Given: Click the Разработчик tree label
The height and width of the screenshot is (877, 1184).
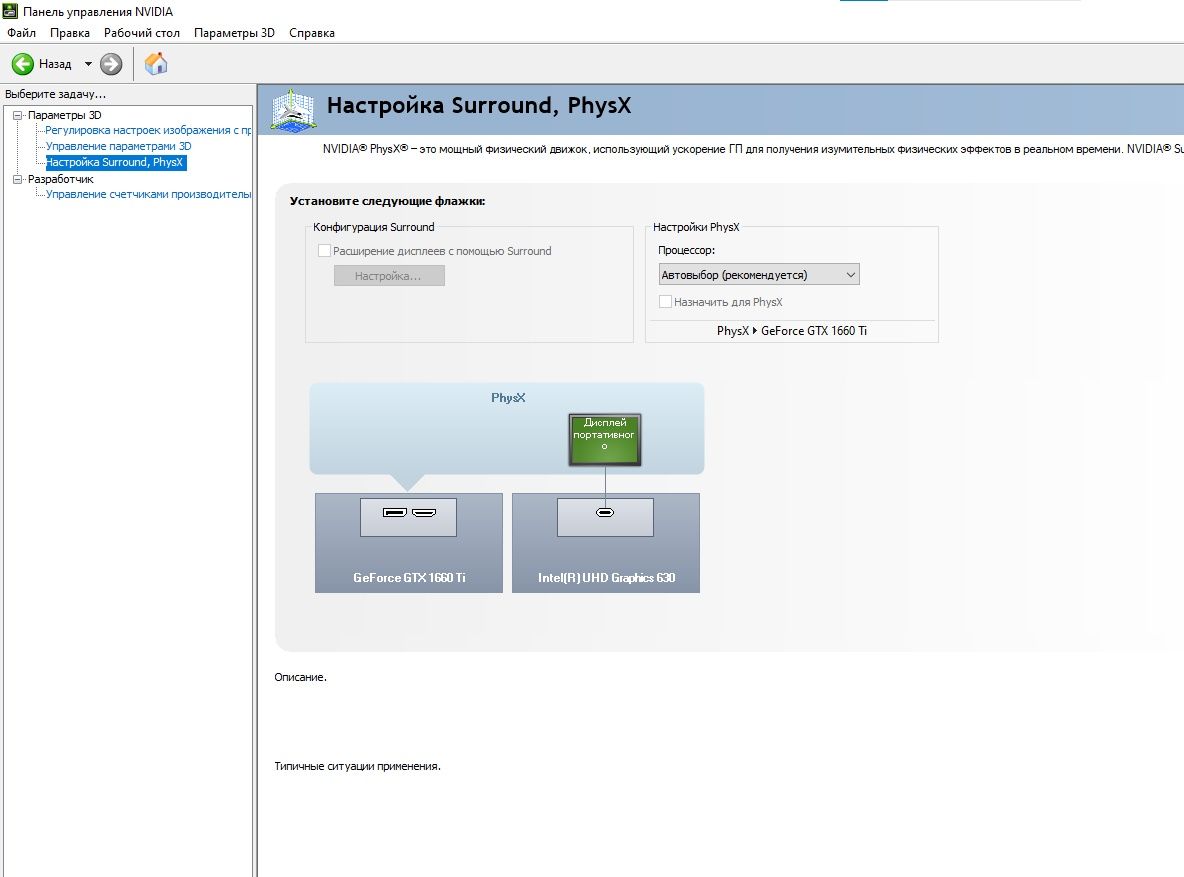Looking at the screenshot, I should [x=60, y=179].
